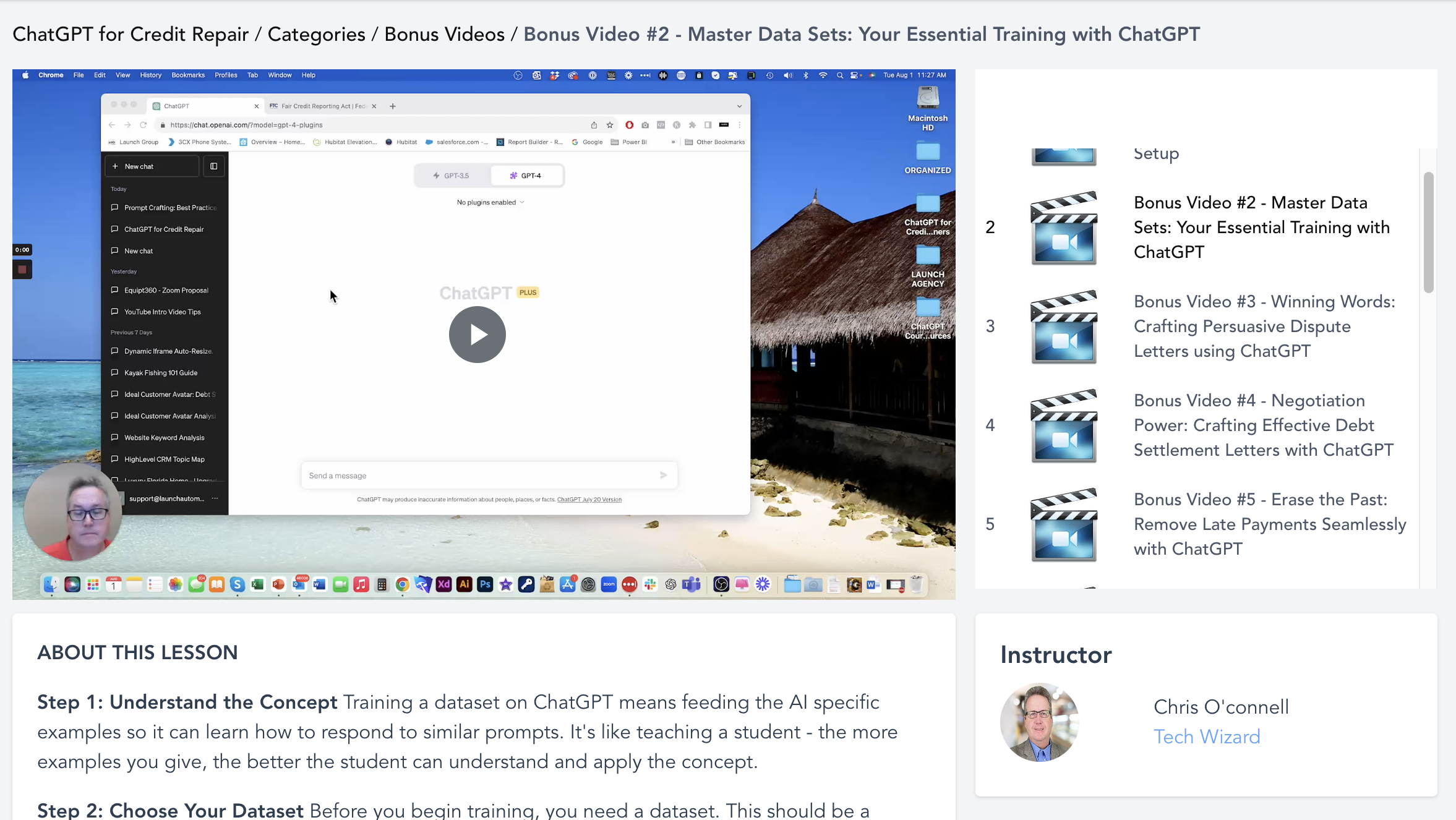Viewport: 1456px width, 820px height.
Task: Open the Power BI bookmark folder
Action: (x=628, y=142)
